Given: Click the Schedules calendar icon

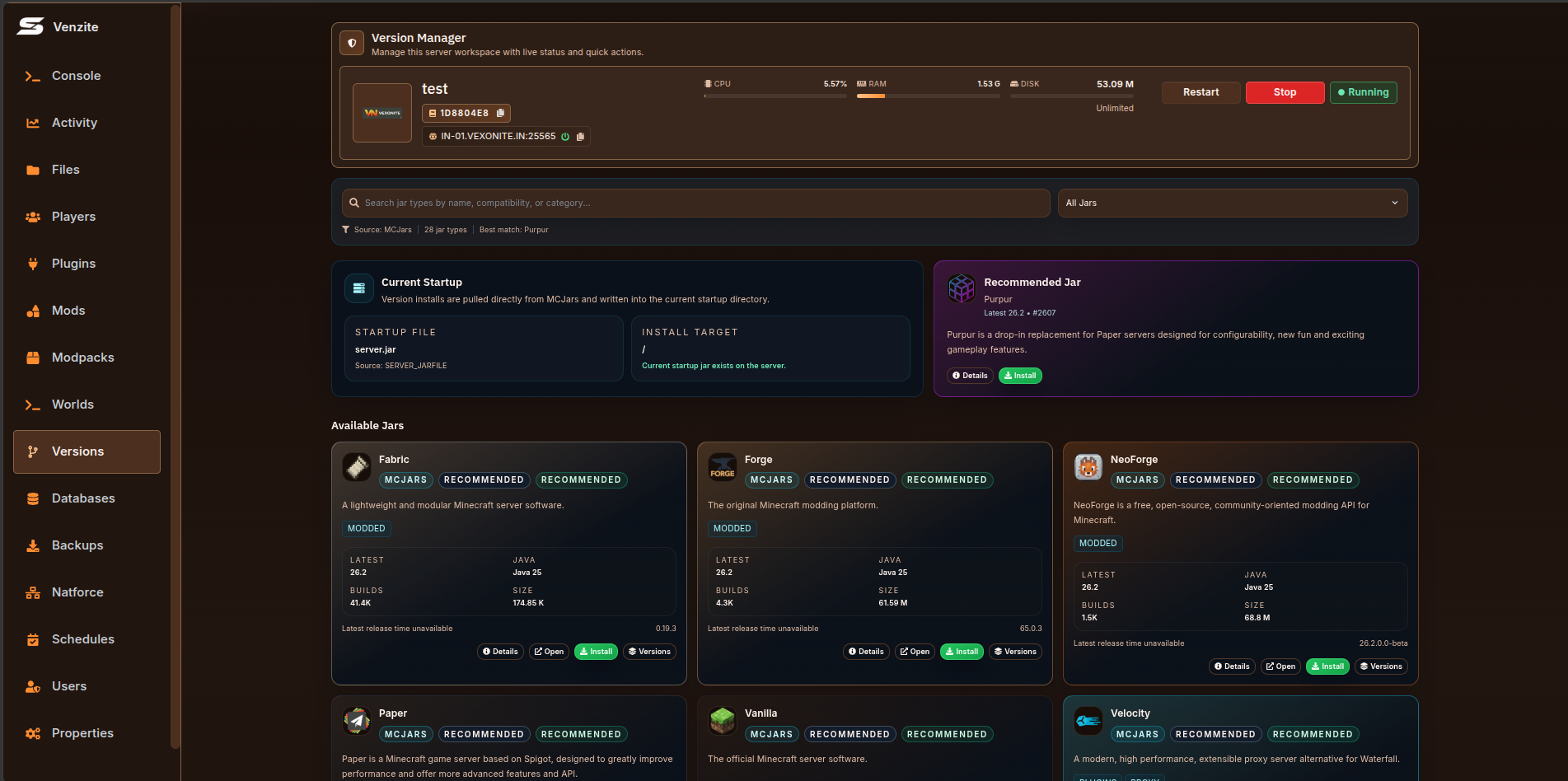Looking at the screenshot, I should pos(33,639).
